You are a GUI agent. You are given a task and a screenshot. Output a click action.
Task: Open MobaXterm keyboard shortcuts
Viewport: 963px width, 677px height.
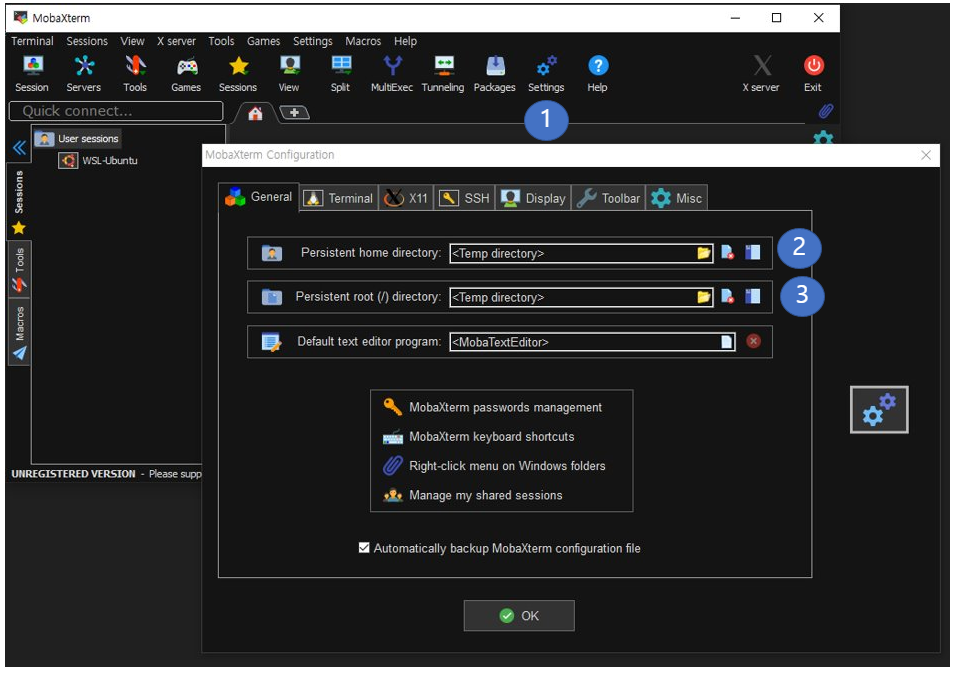tap(478, 437)
